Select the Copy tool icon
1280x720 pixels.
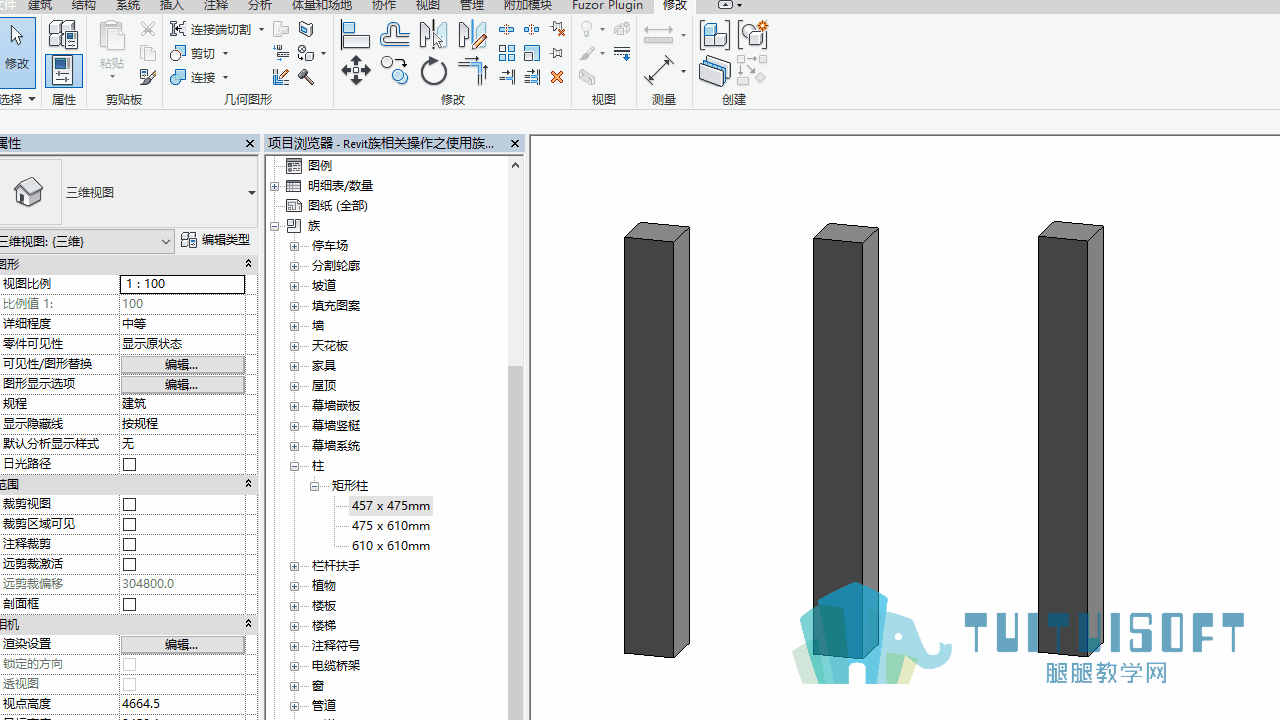tap(395, 71)
